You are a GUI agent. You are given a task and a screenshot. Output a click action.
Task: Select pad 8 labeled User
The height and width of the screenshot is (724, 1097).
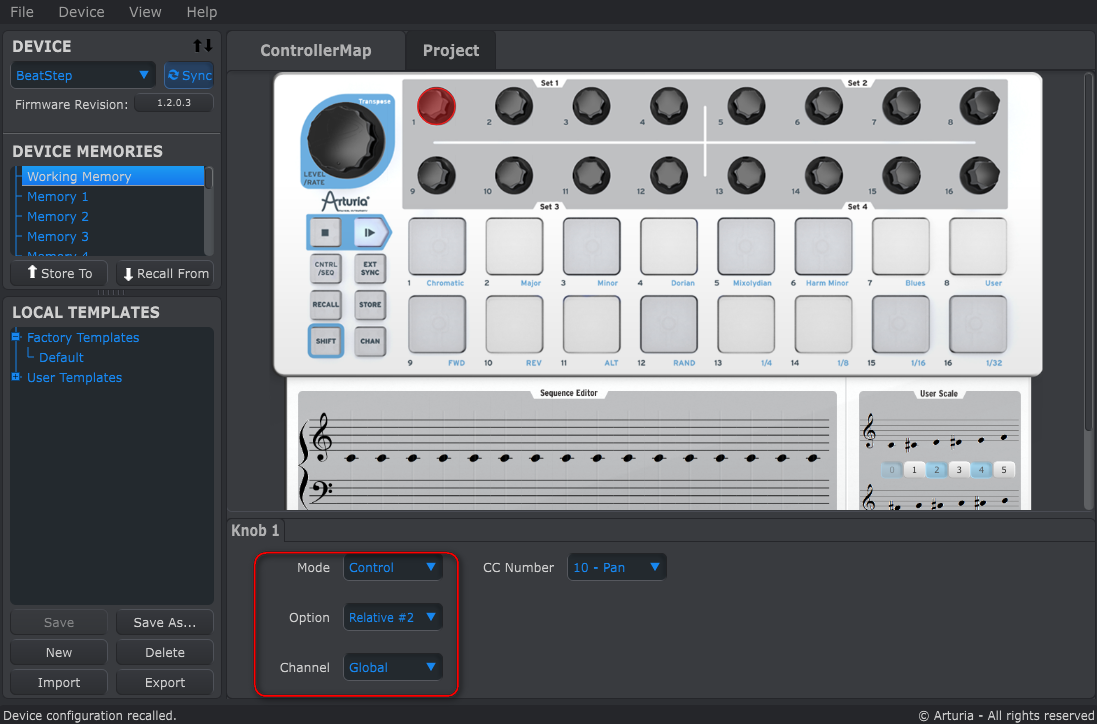coord(977,246)
